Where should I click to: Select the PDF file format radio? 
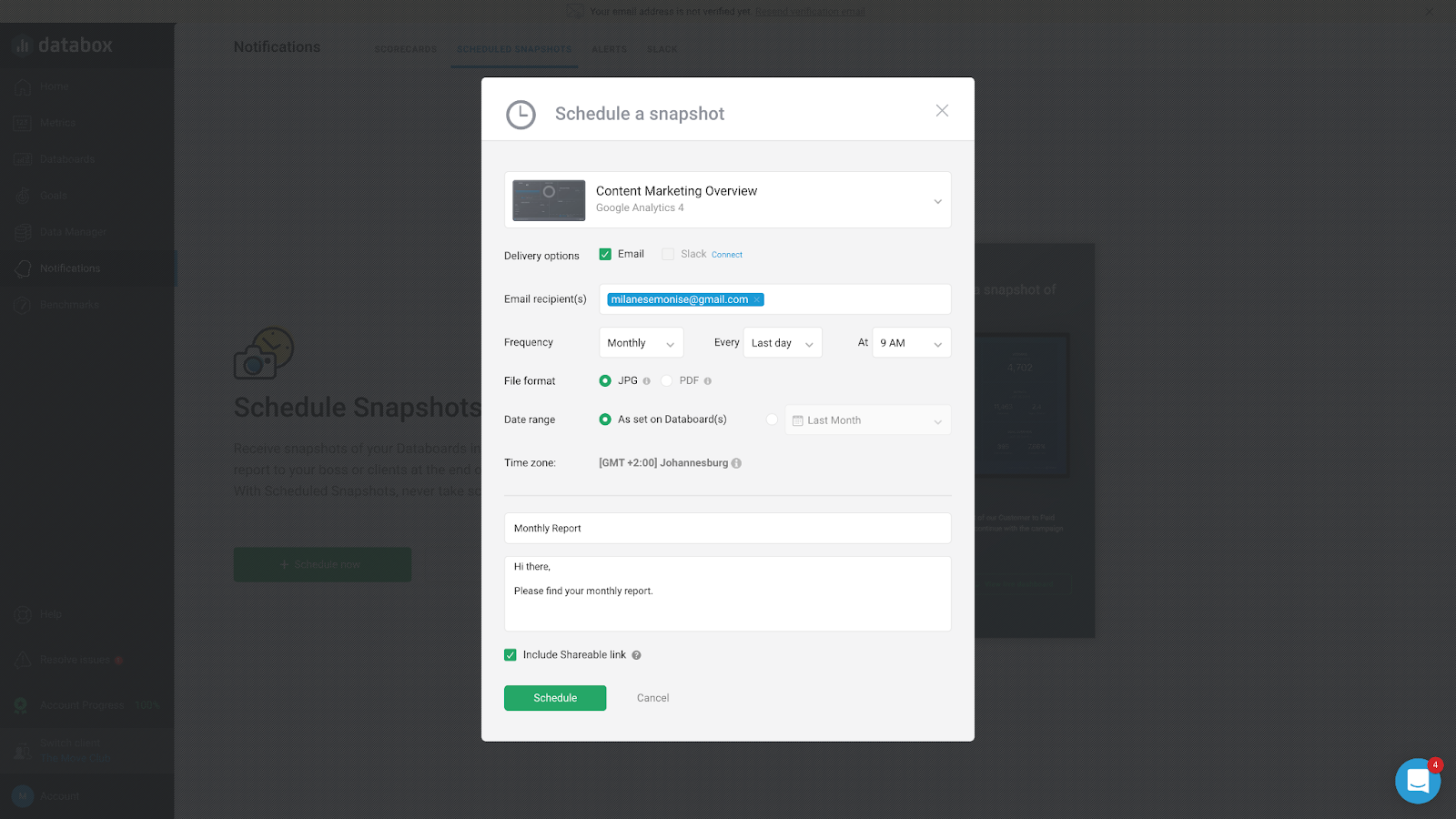click(x=667, y=380)
